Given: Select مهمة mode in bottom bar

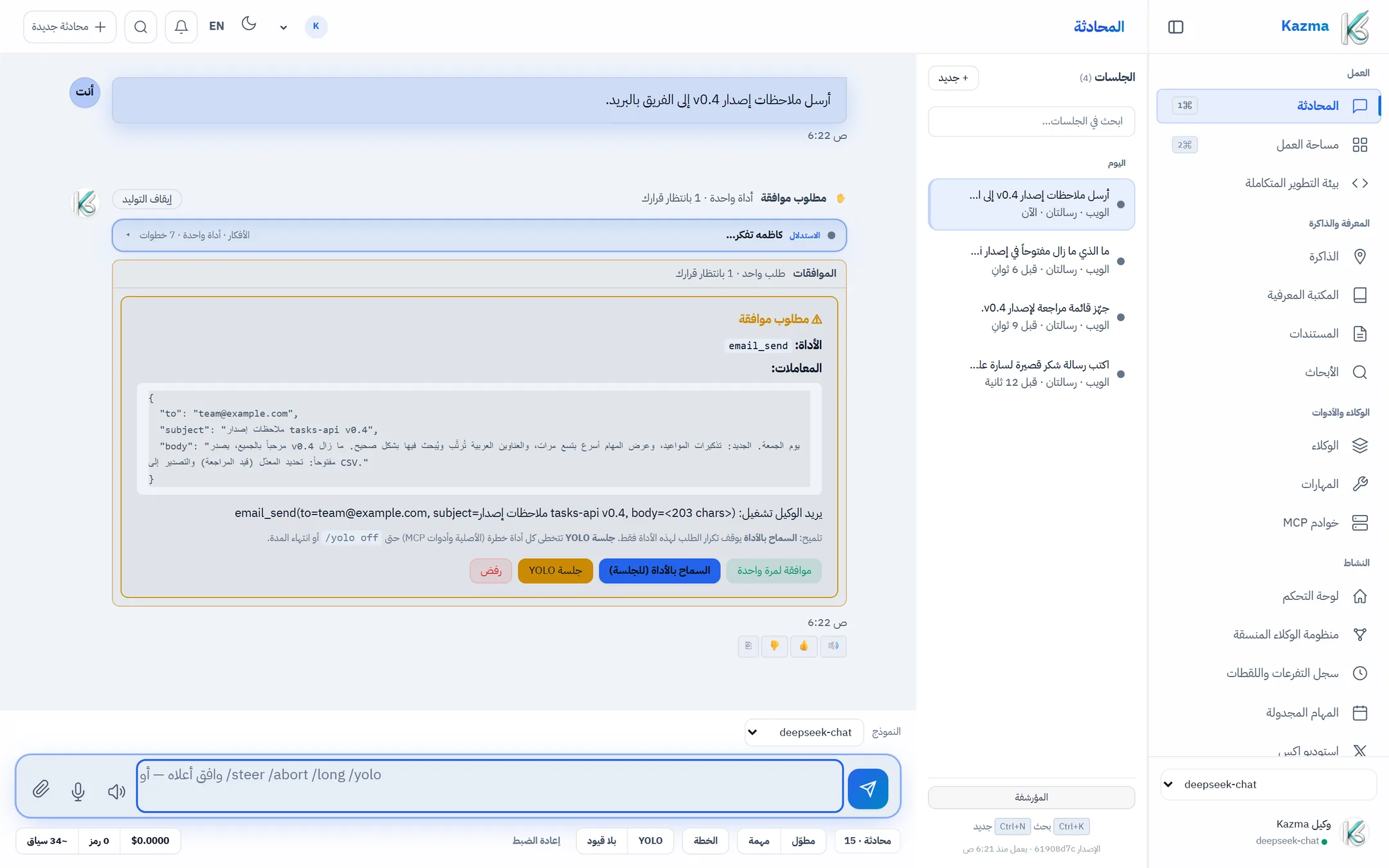Looking at the screenshot, I should pyautogui.click(x=759, y=841).
